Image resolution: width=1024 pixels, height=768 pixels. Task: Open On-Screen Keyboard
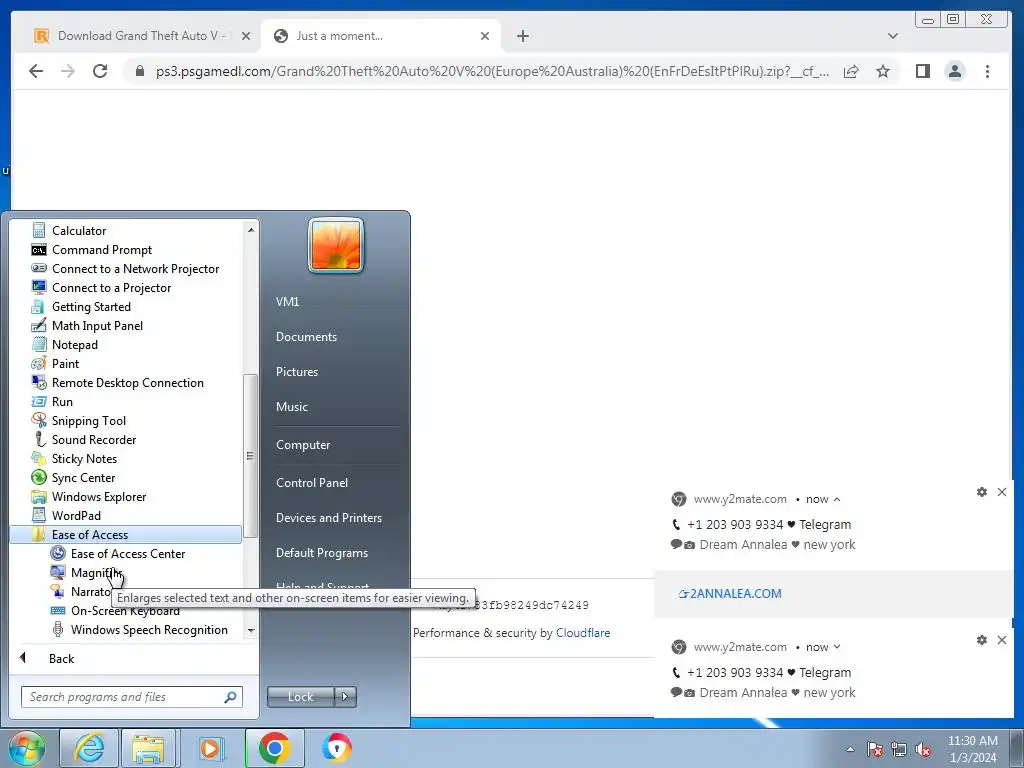coord(125,611)
